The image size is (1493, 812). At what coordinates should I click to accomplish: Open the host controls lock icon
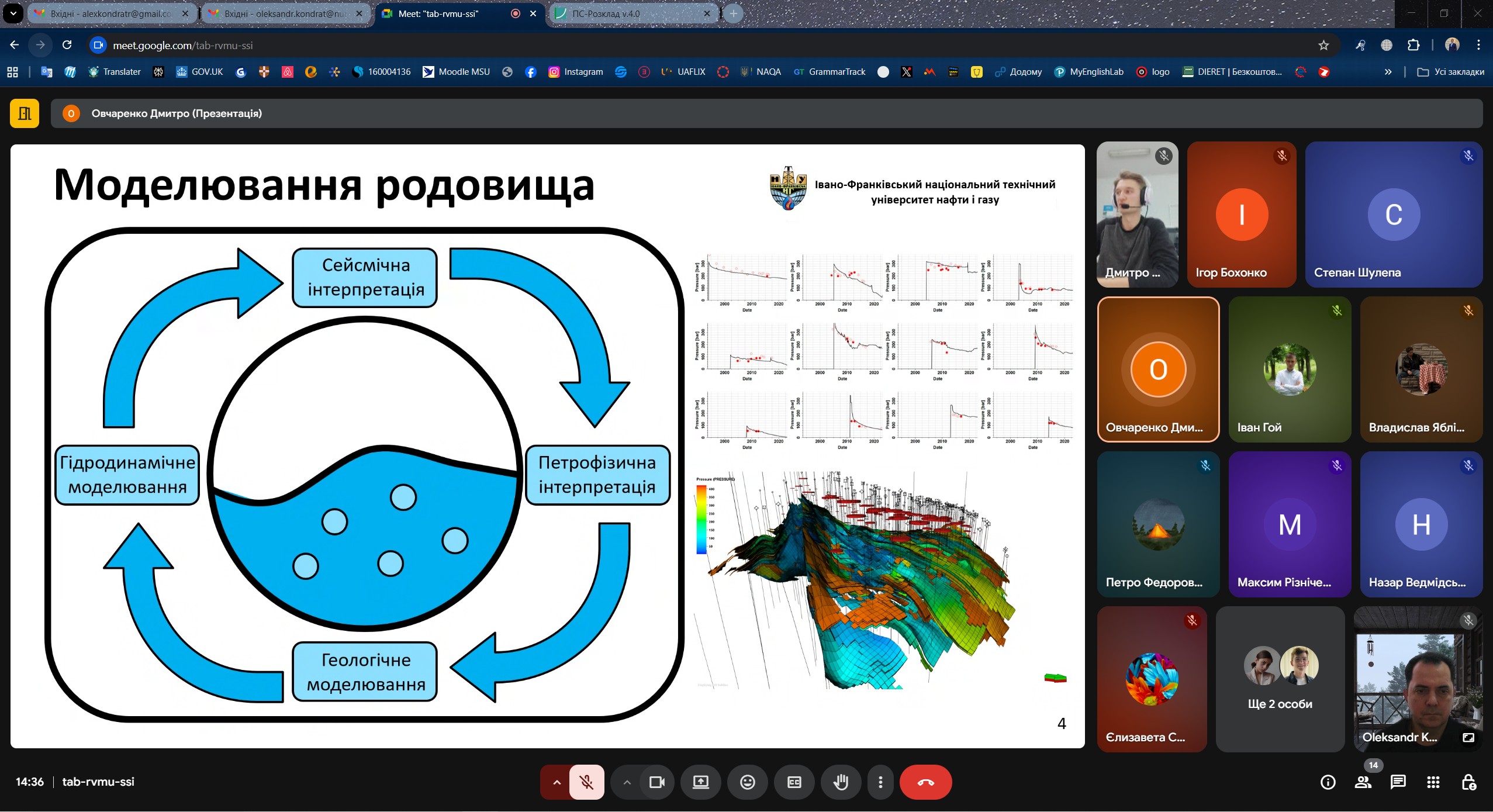tap(1468, 782)
